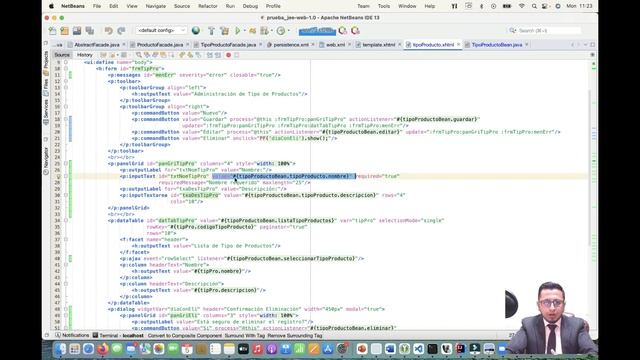Open Safari from the Dock
The height and width of the screenshot is (360, 640).
pos(89,349)
